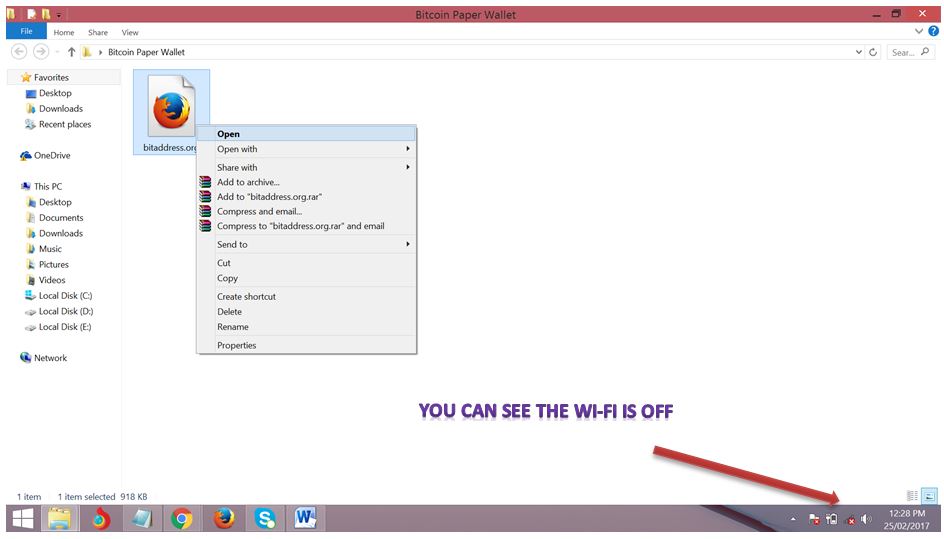The height and width of the screenshot is (539, 944).
Task: Open the bitaddress.org Firefox file icon
Action: (172, 106)
